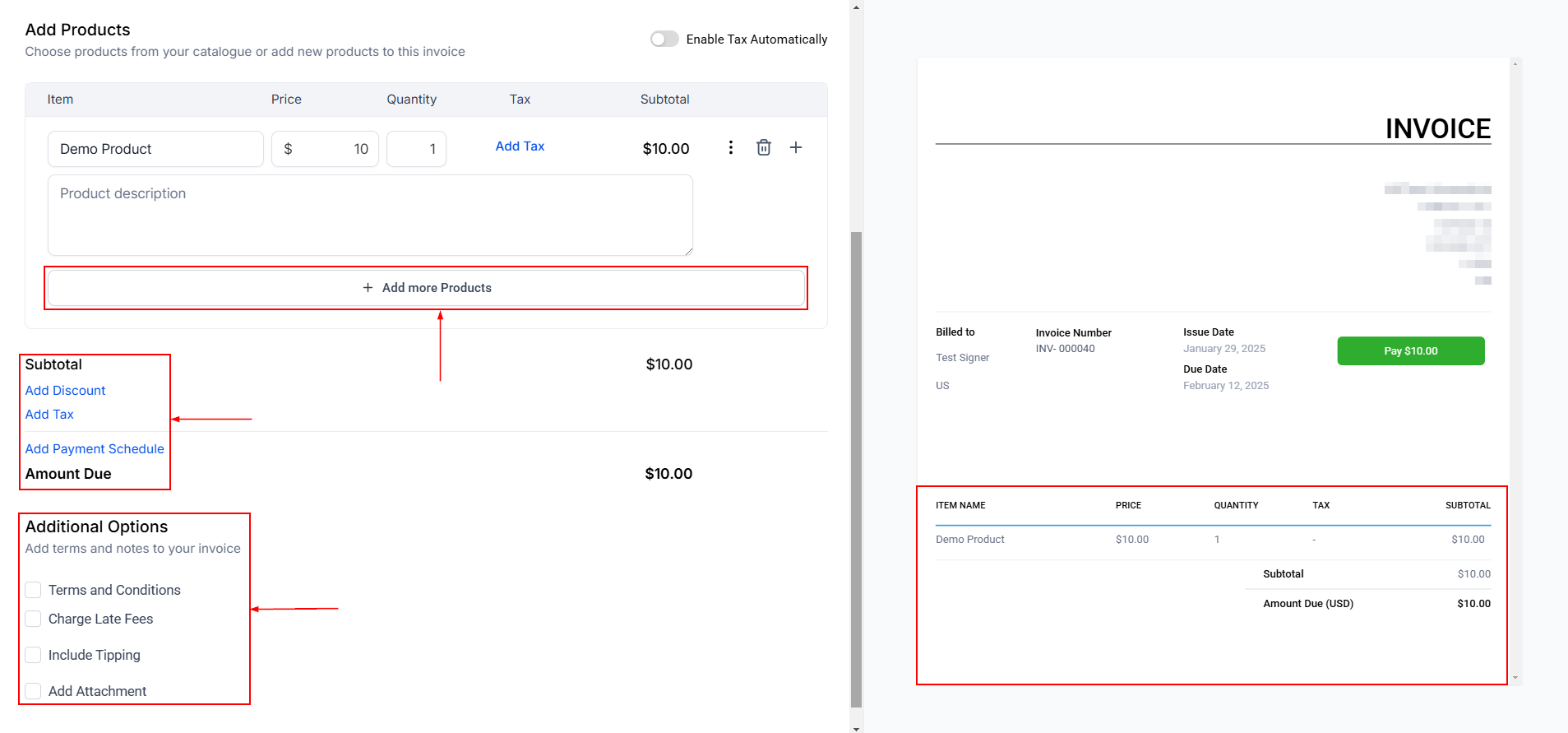Tick the Include Tipping checkbox

pos(33,655)
